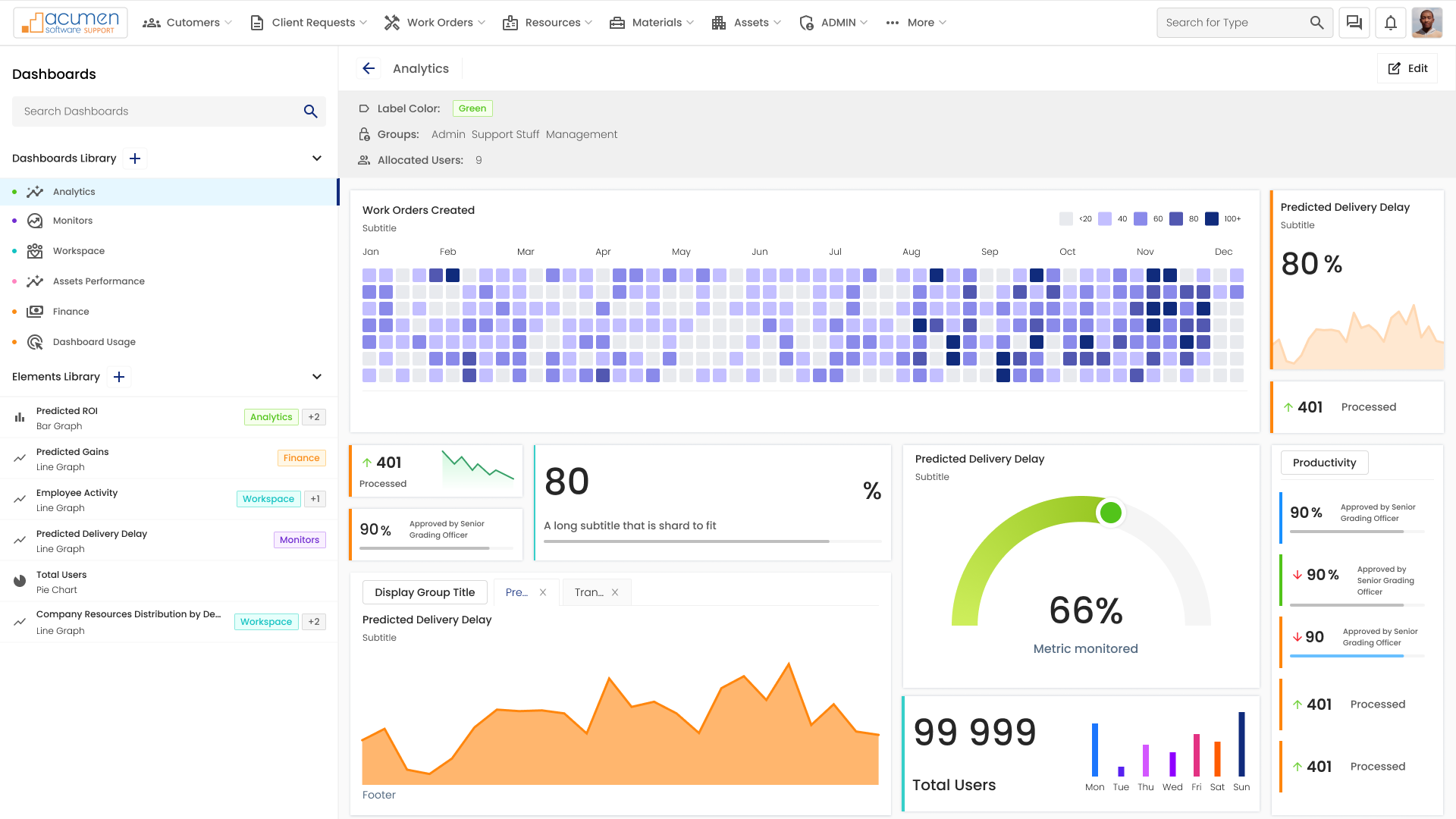
Task: Click the Employee Activity line graph icon
Action: (x=20, y=499)
